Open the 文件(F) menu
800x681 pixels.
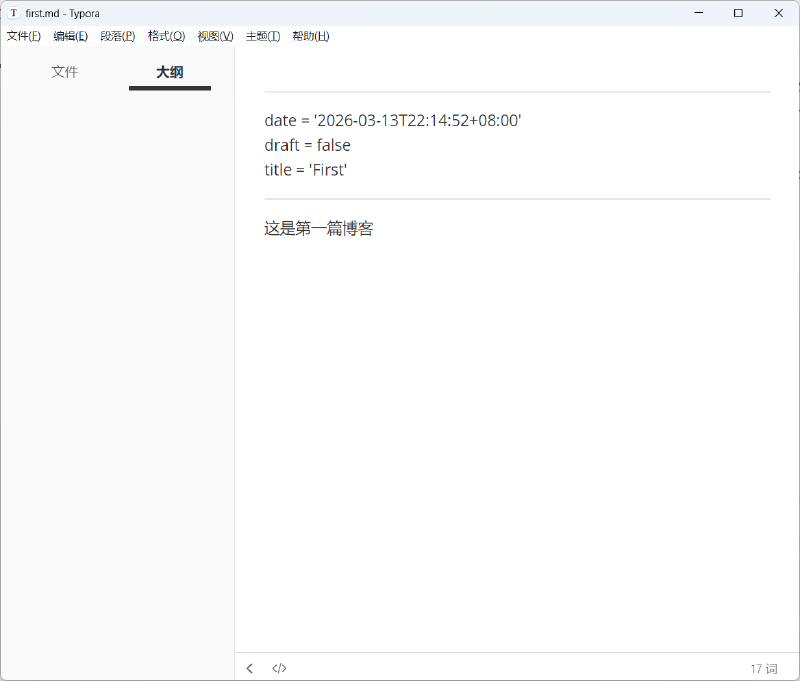click(22, 36)
